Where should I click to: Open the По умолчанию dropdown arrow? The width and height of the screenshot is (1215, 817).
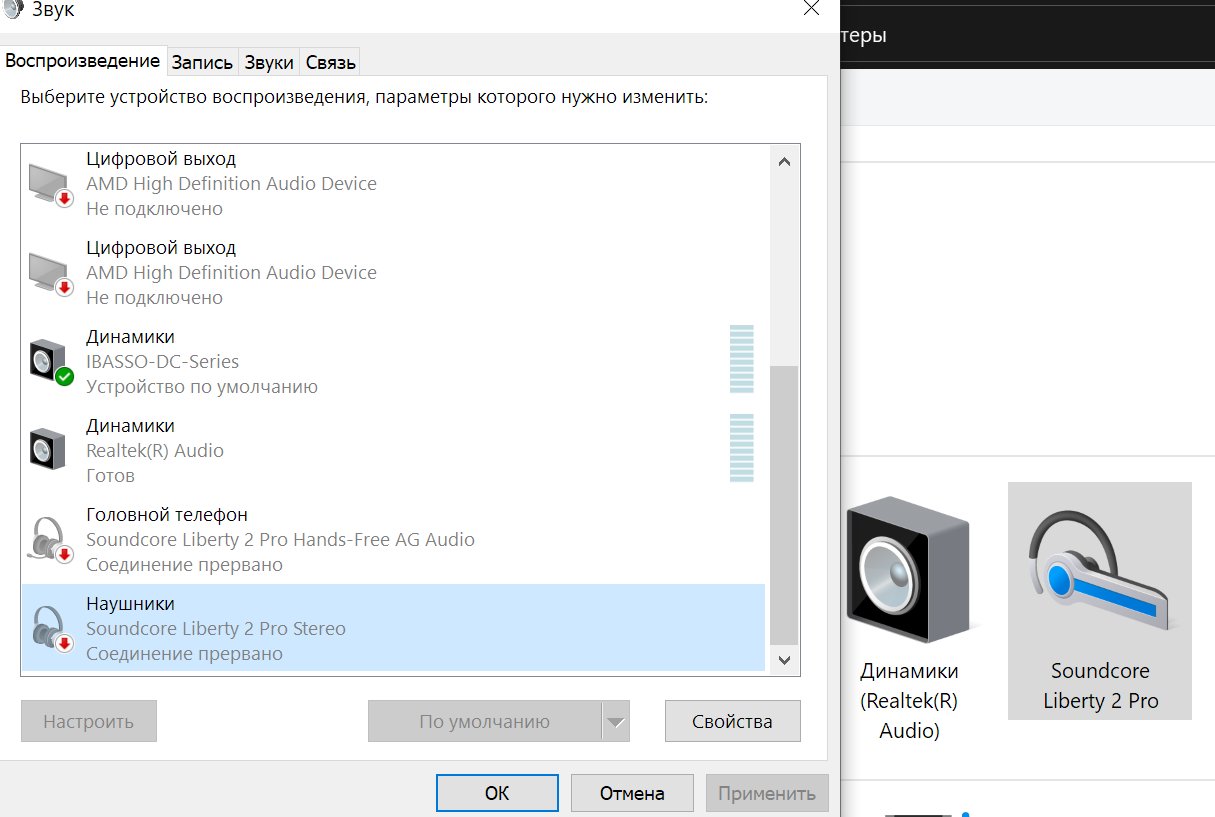(616, 721)
